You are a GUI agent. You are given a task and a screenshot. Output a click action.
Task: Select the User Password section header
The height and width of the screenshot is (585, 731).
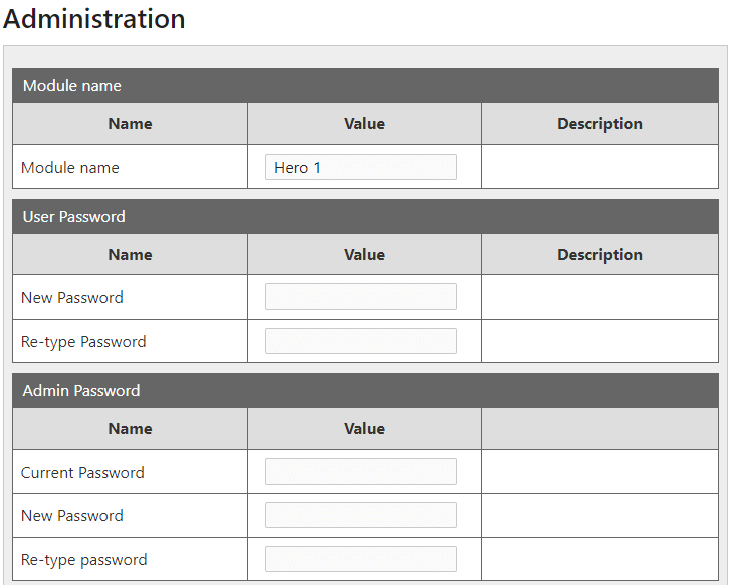365,216
